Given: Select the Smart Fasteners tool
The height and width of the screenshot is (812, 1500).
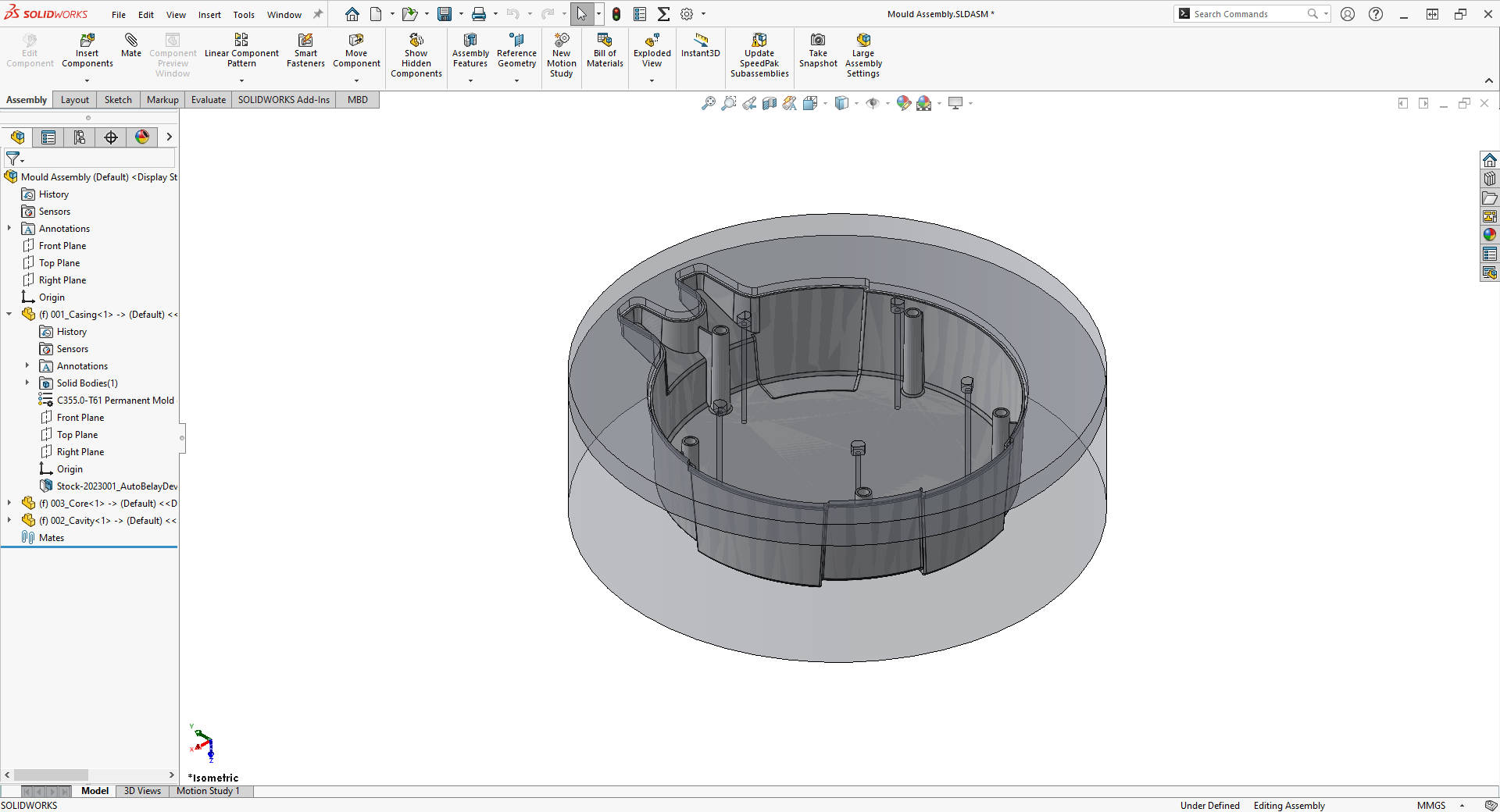Looking at the screenshot, I should click(x=305, y=51).
